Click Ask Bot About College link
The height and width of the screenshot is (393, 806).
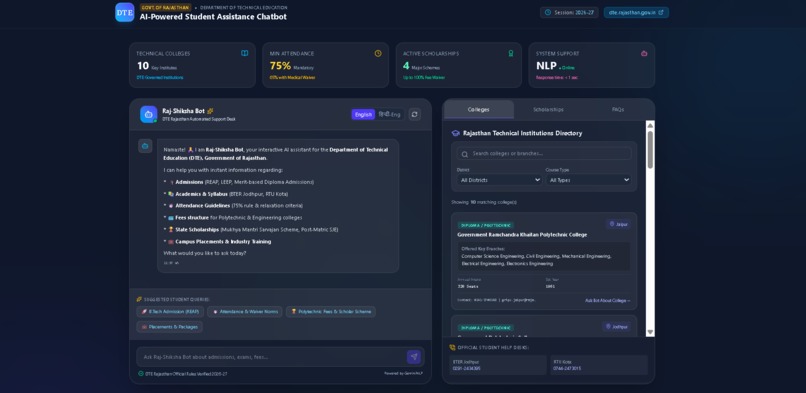[x=608, y=301]
